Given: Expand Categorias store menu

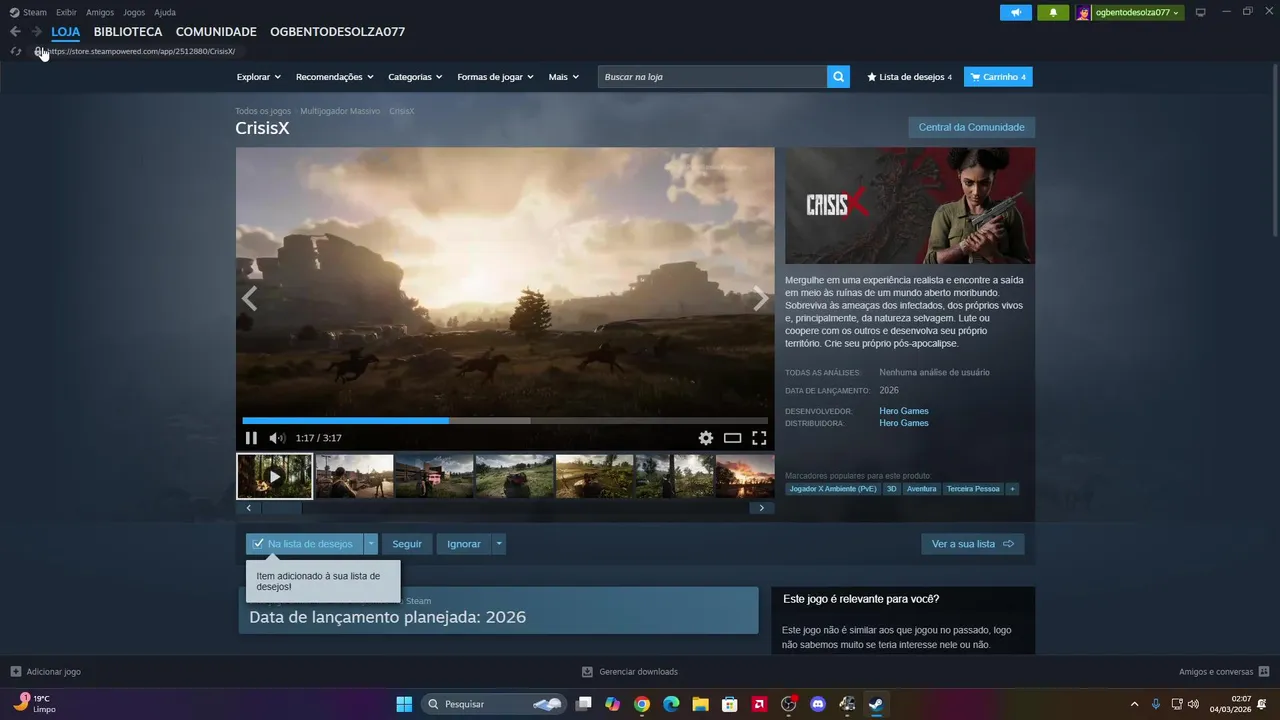Looking at the screenshot, I should tap(415, 77).
